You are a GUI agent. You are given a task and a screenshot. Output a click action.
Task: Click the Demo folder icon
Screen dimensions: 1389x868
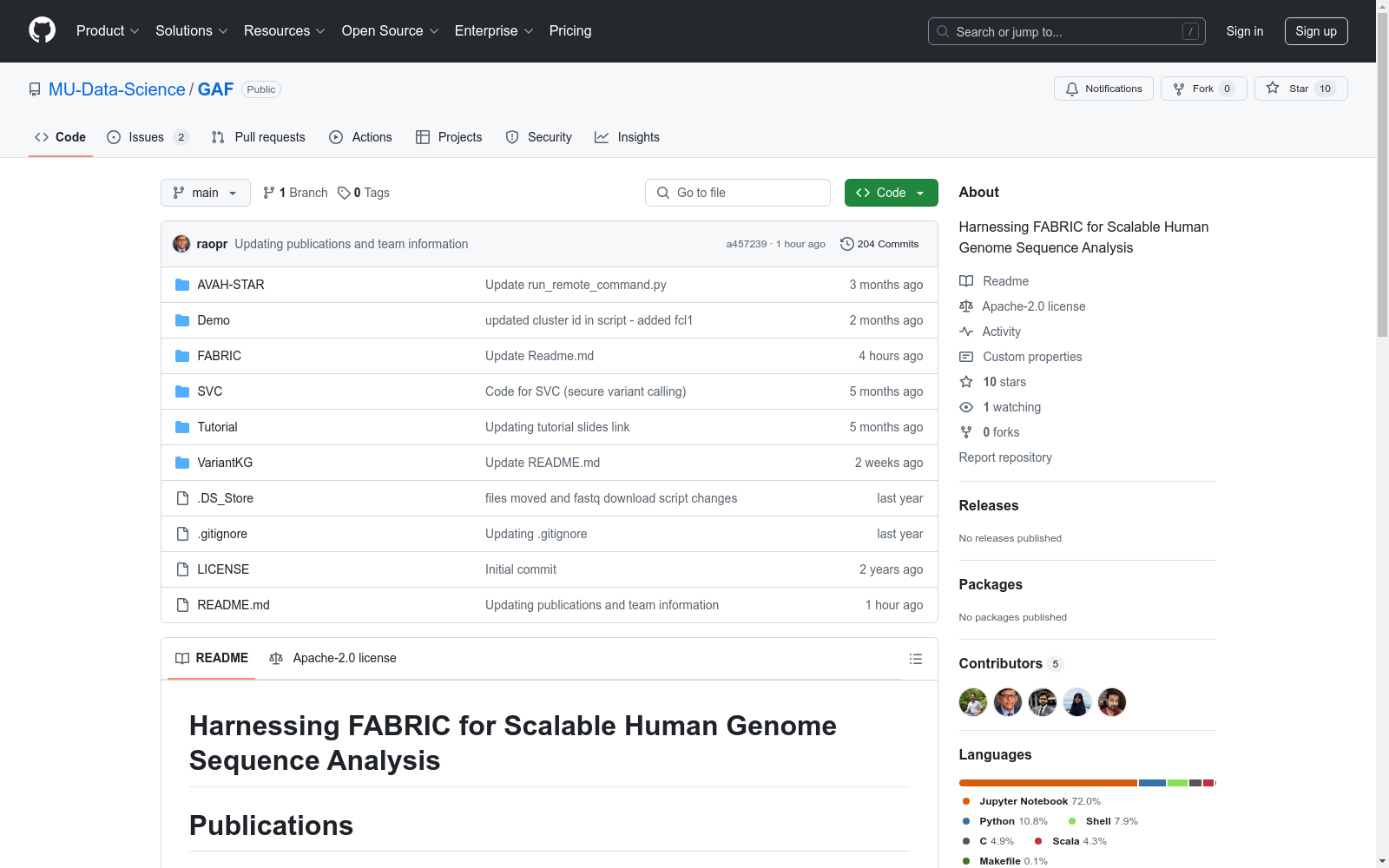tap(182, 320)
